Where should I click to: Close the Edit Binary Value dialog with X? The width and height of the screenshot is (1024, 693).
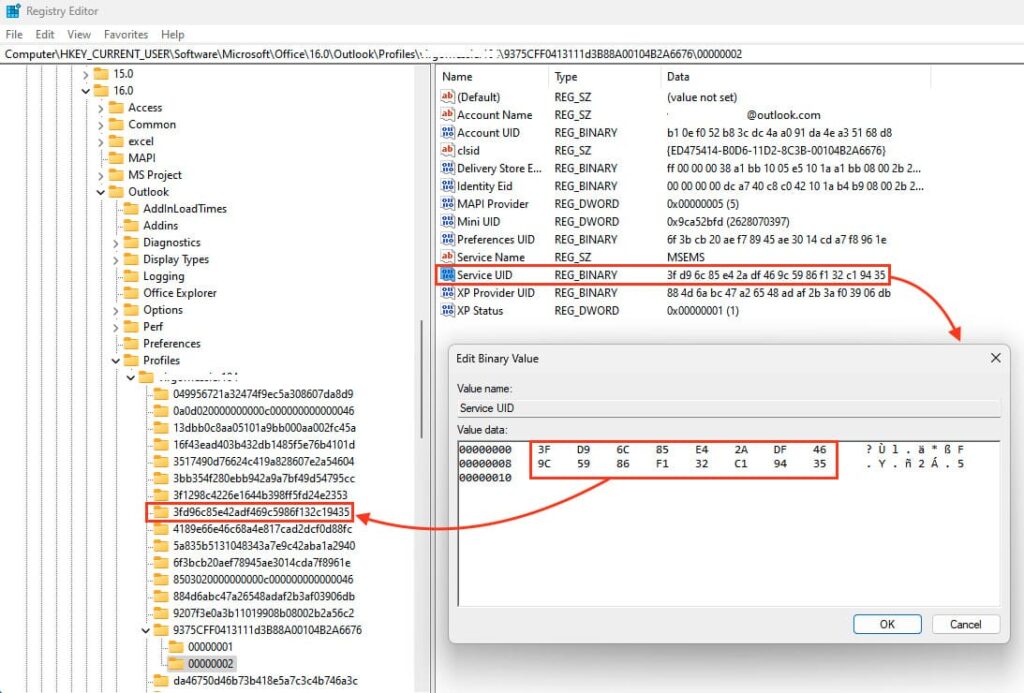(x=995, y=358)
